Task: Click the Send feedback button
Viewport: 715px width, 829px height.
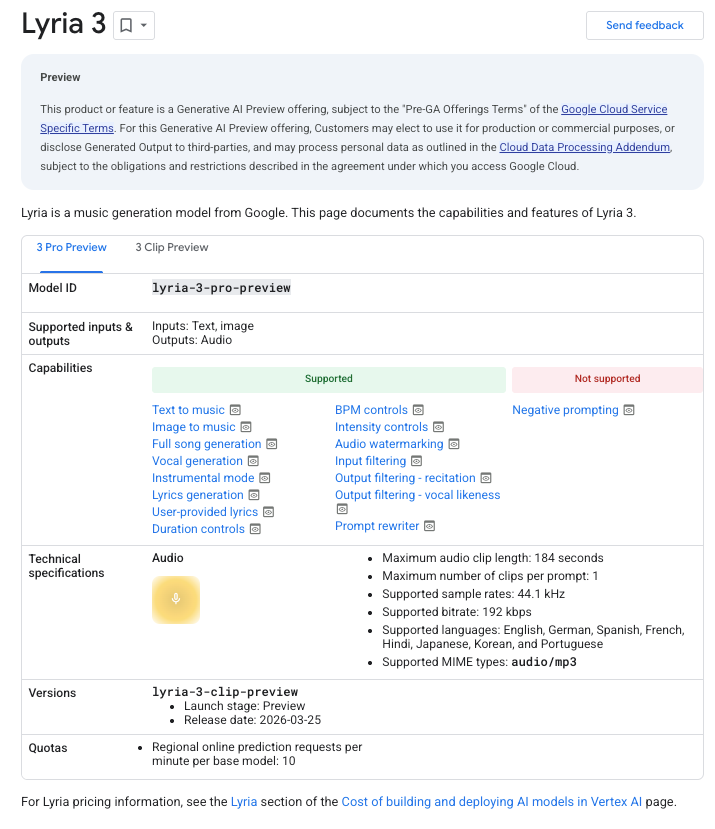Action: tap(644, 25)
